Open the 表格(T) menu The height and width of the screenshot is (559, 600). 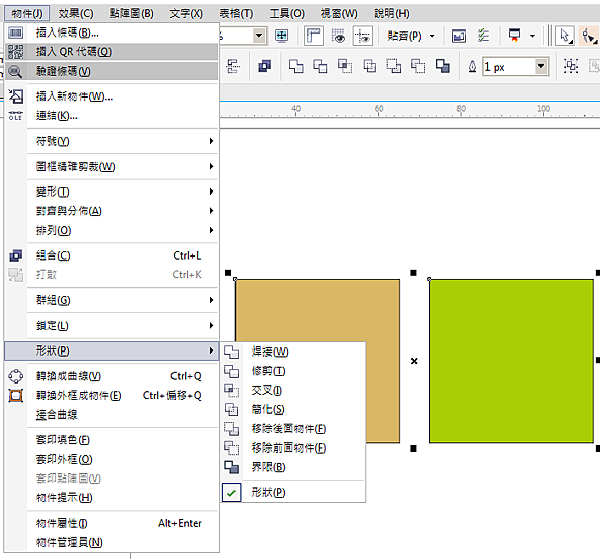pos(236,14)
